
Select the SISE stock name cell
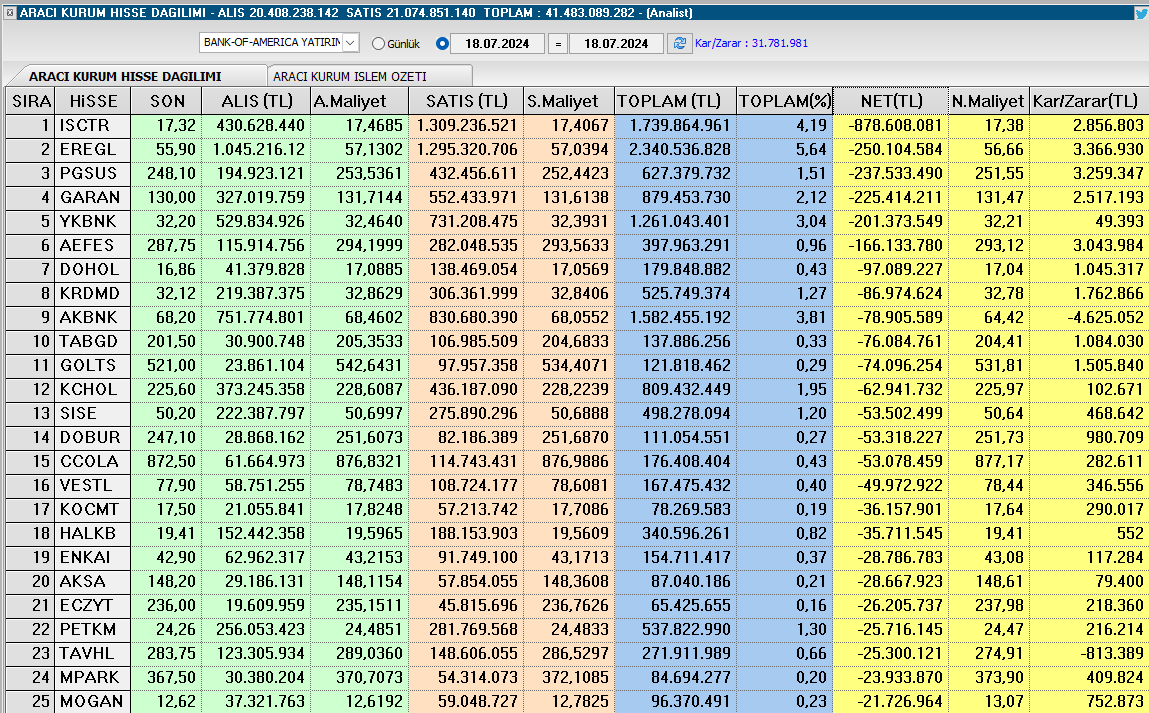click(93, 413)
